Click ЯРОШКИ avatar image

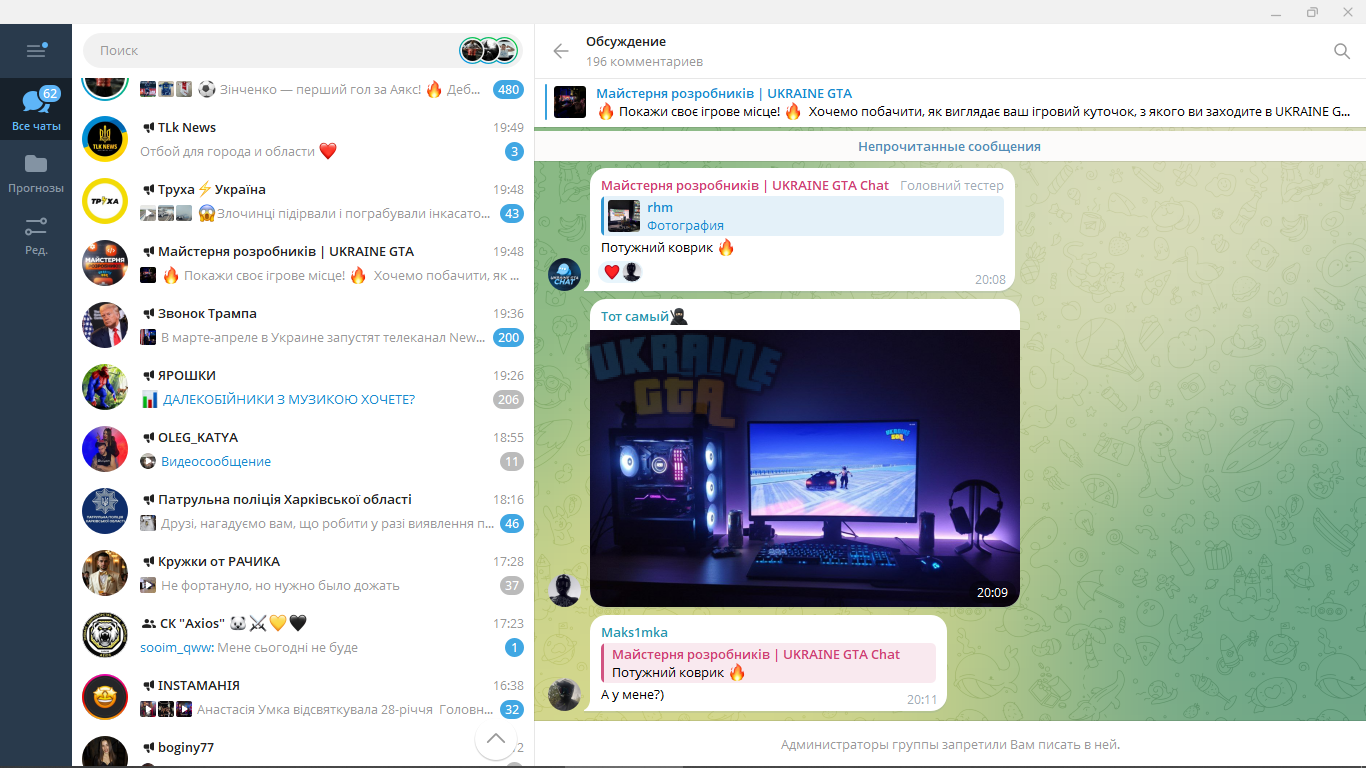click(105, 387)
